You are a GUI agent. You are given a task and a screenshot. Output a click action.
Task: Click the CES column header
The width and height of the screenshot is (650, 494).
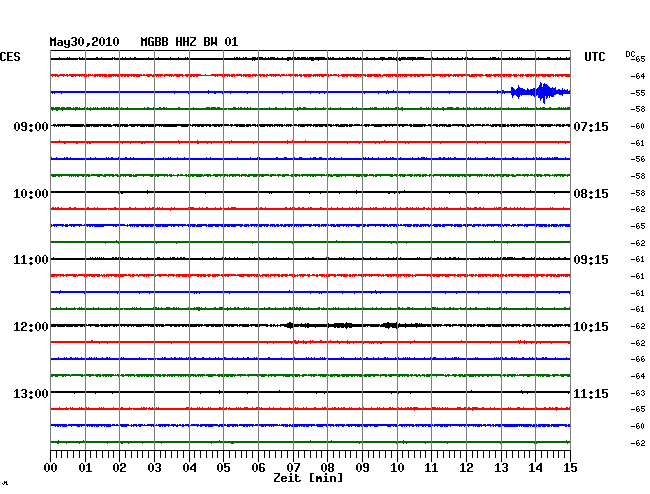pyautogui.click(x=10, y=57)
